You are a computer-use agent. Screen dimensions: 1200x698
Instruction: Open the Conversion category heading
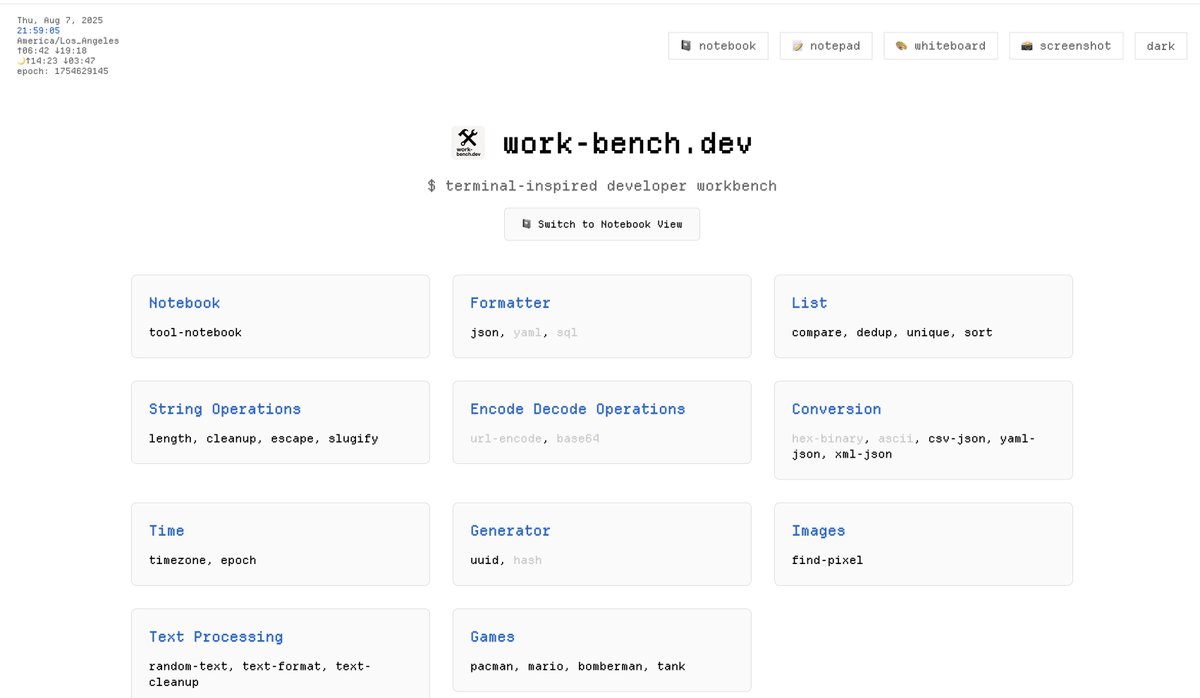836,409
